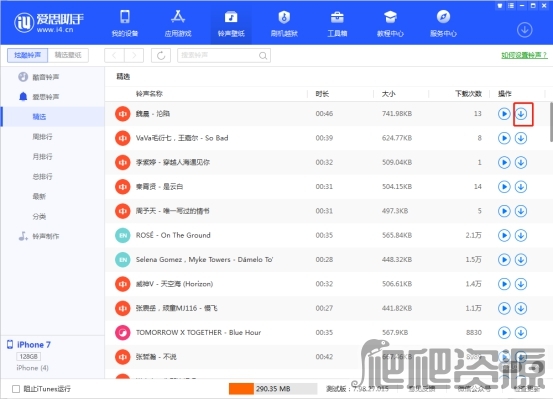
Task: Play the 509.04KB ringtone
Action: click(504, 162)
